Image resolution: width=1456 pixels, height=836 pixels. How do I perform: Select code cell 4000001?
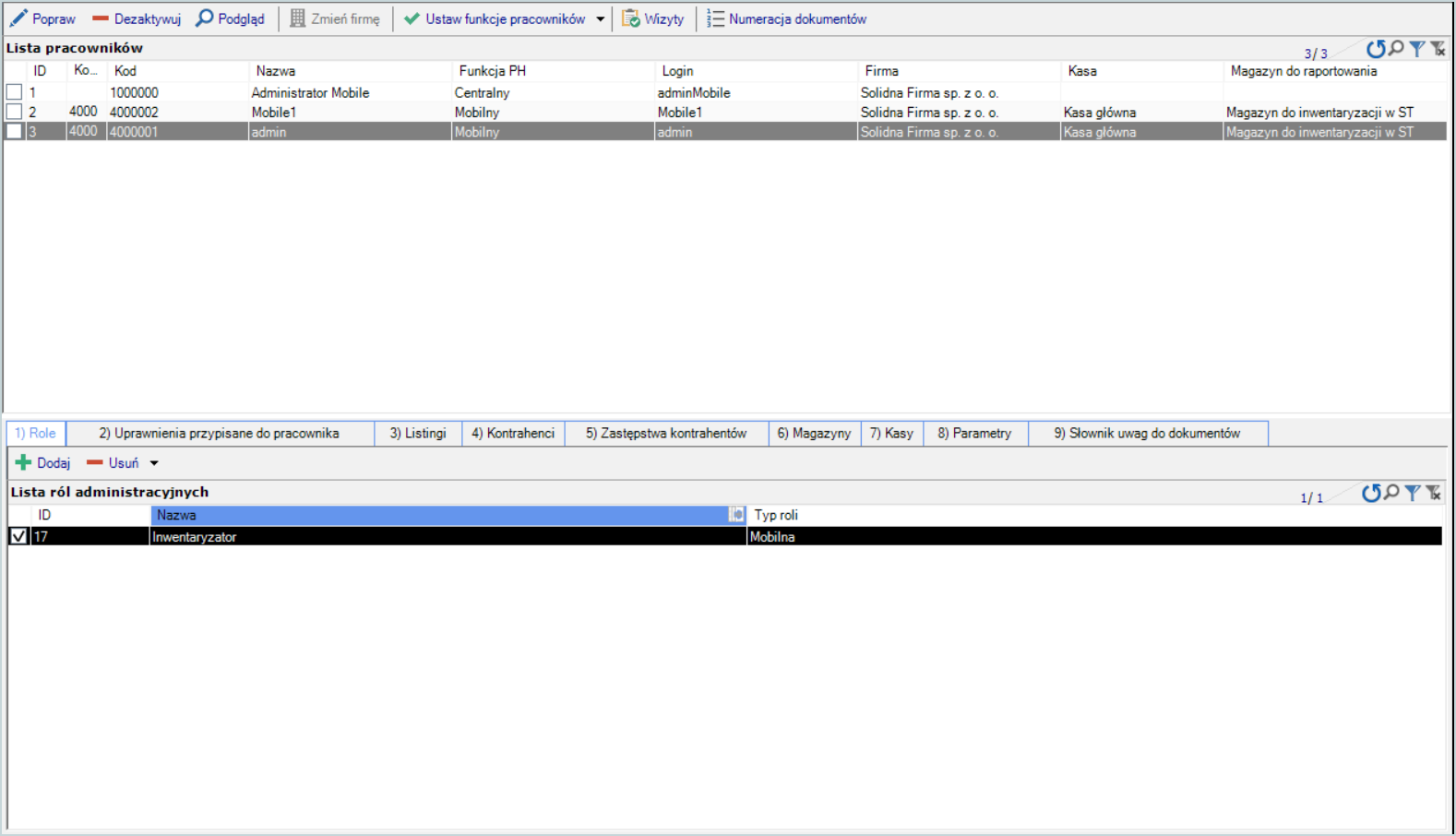[x=178, y=132]
